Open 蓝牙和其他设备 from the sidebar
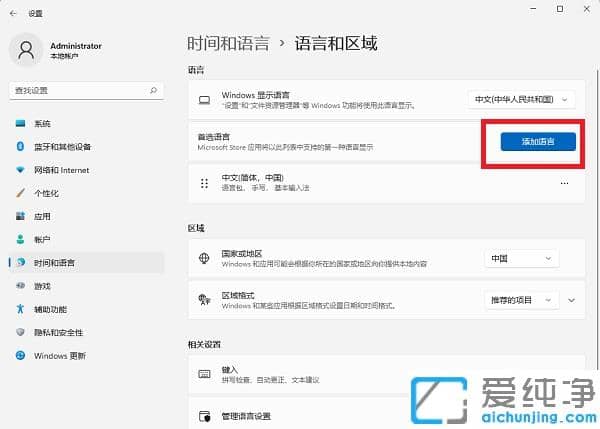Image resolution: width=600 pixels, height=429 pixels. (x=62, y=146)
